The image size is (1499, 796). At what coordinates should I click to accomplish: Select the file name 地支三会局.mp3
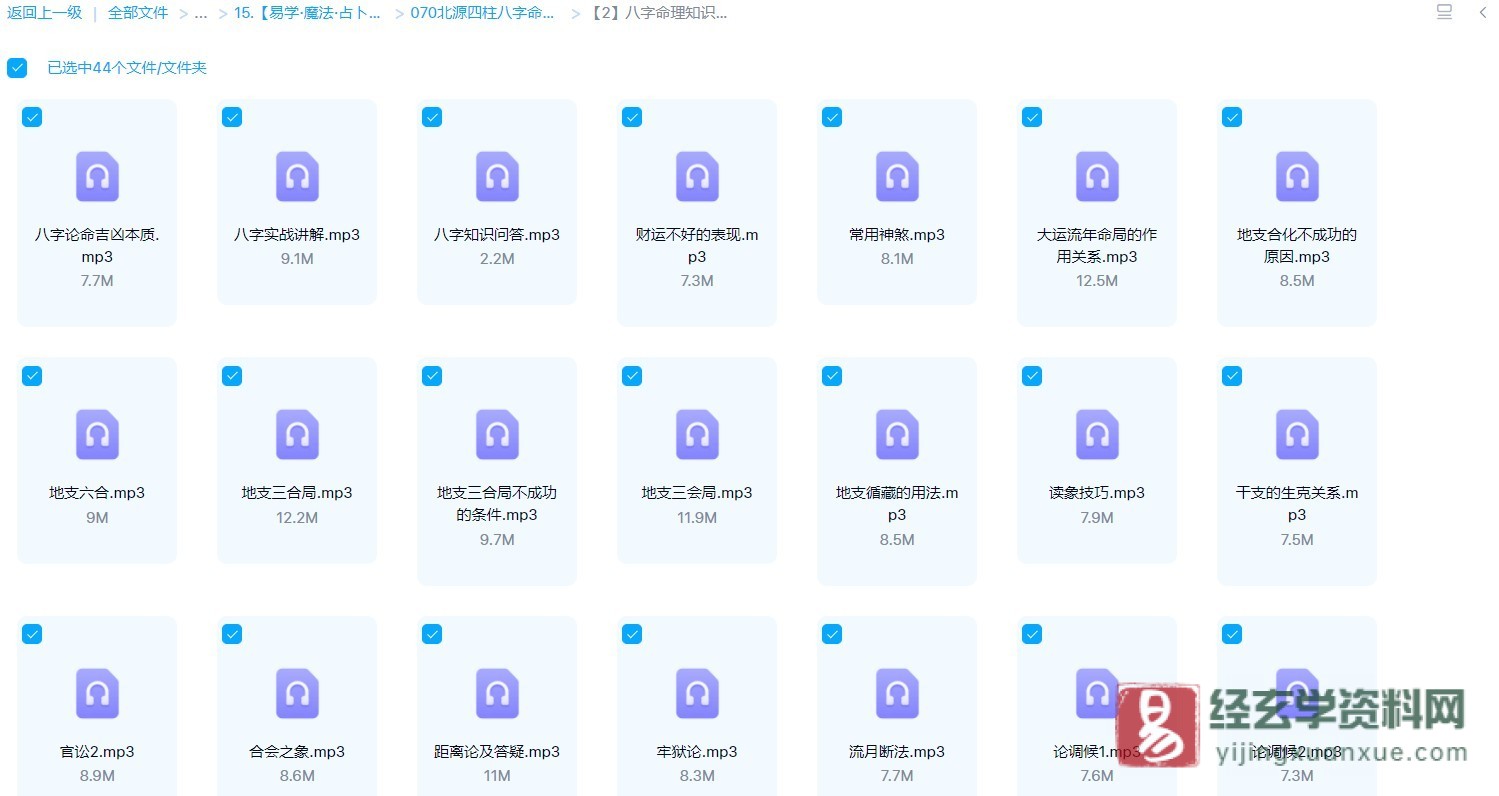(x=697, y=493)
